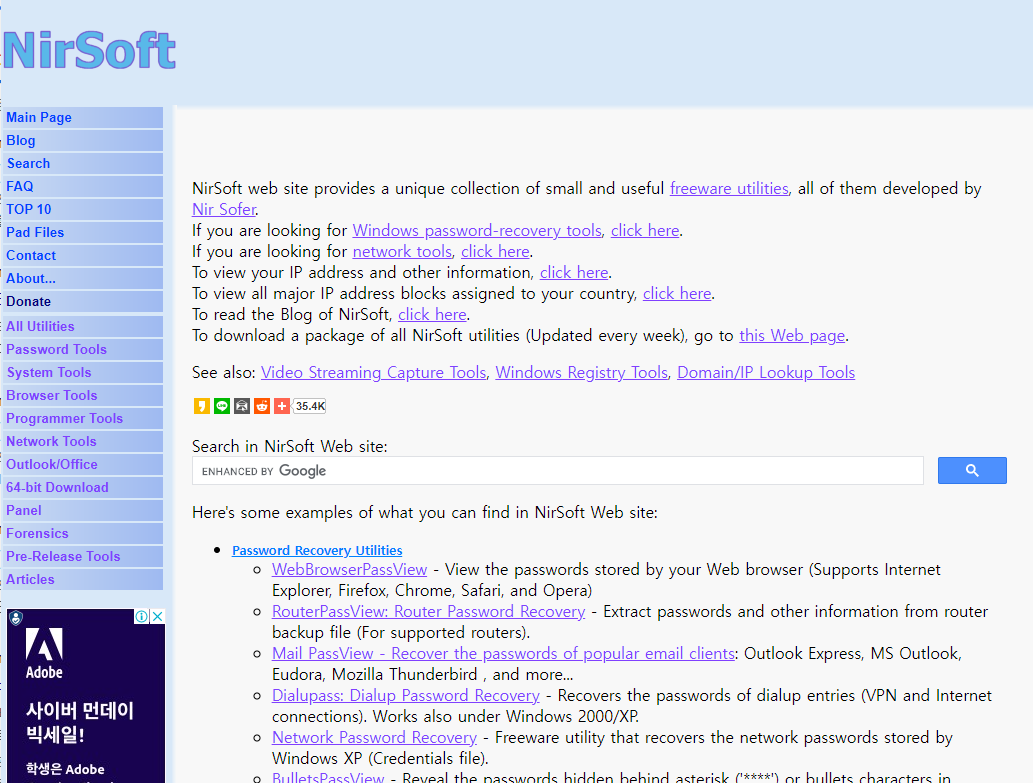This screenshot has width=1033, height=783.
Task: Share via the yellow Kakao share icon
Action: (202, 406)
